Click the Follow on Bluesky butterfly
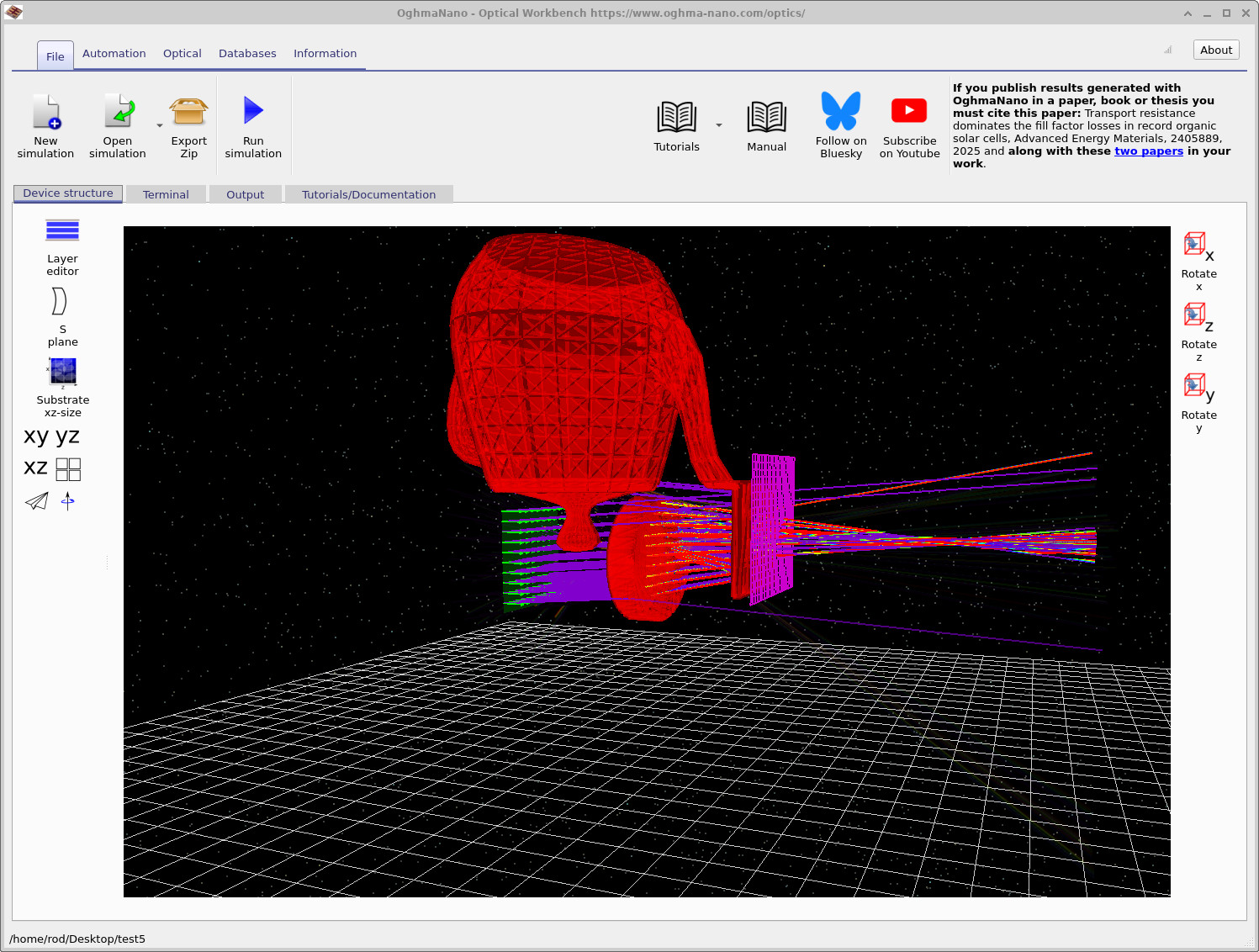 841,110
